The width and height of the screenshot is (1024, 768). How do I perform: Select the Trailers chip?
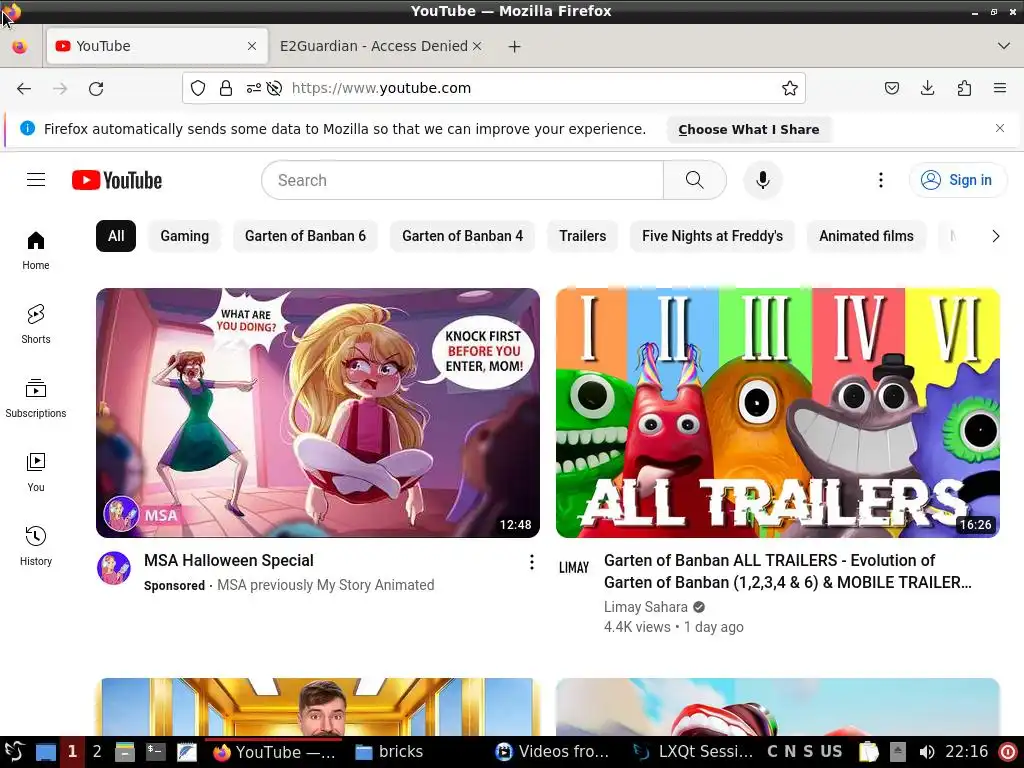[583, 236]
